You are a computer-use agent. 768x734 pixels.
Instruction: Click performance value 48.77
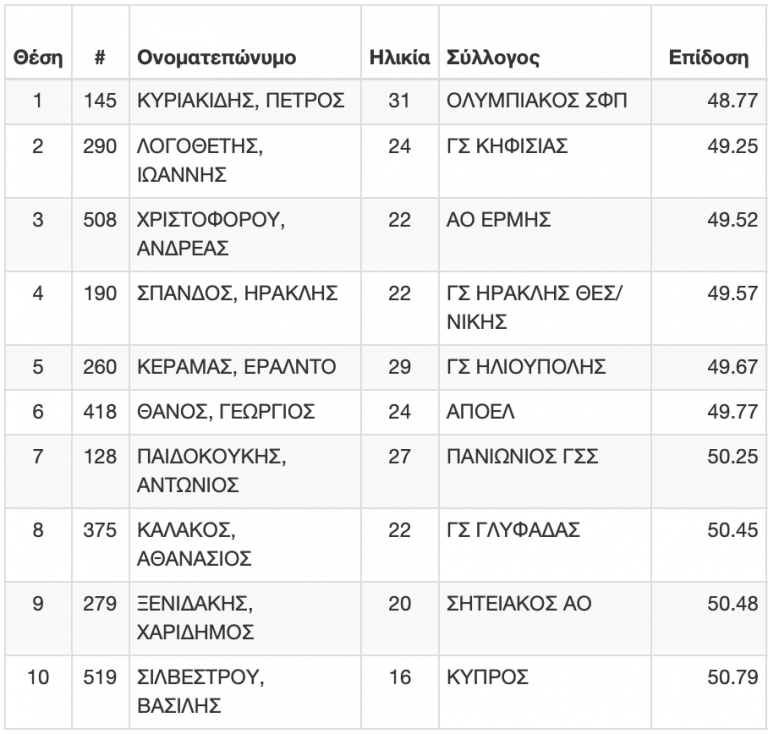click(x=732, y=101)
